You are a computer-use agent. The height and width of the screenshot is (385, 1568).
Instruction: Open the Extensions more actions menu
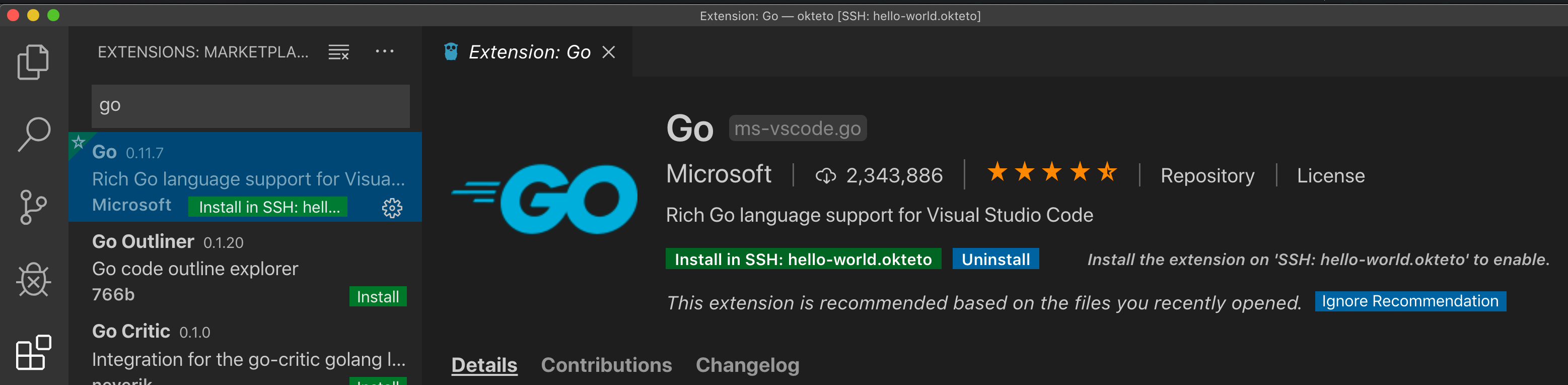[x=385, y=52]
